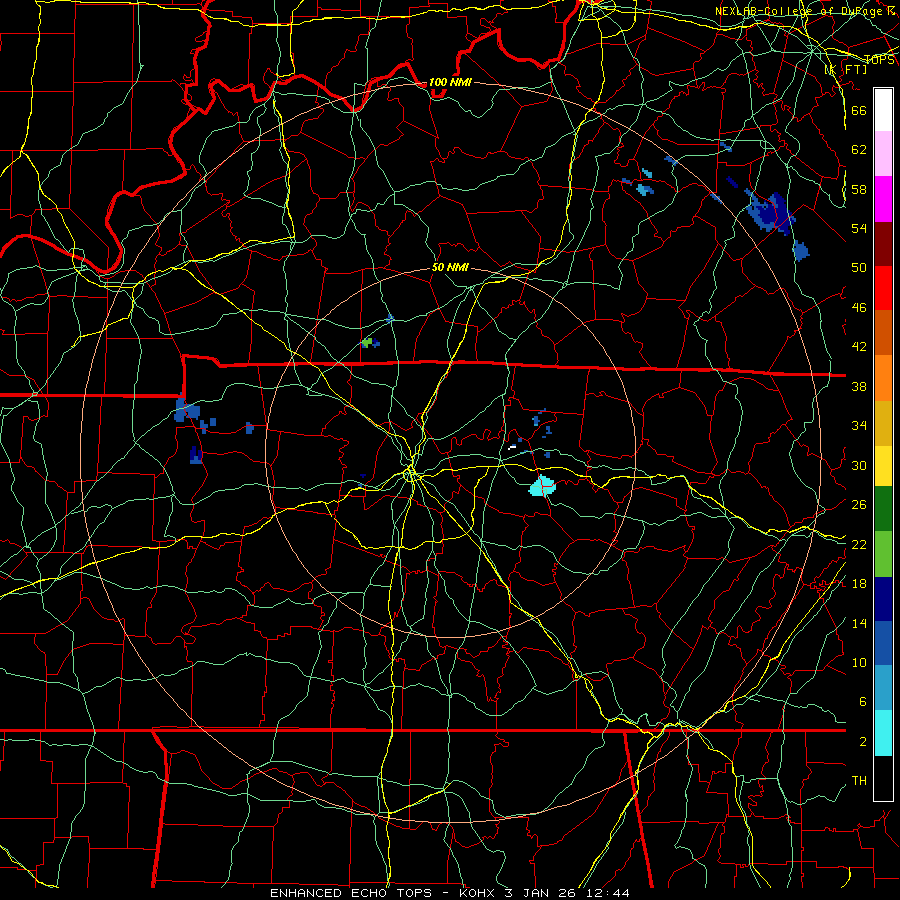Click the cyan legend color band
900x900 pixels.
[x=883, y=733]
